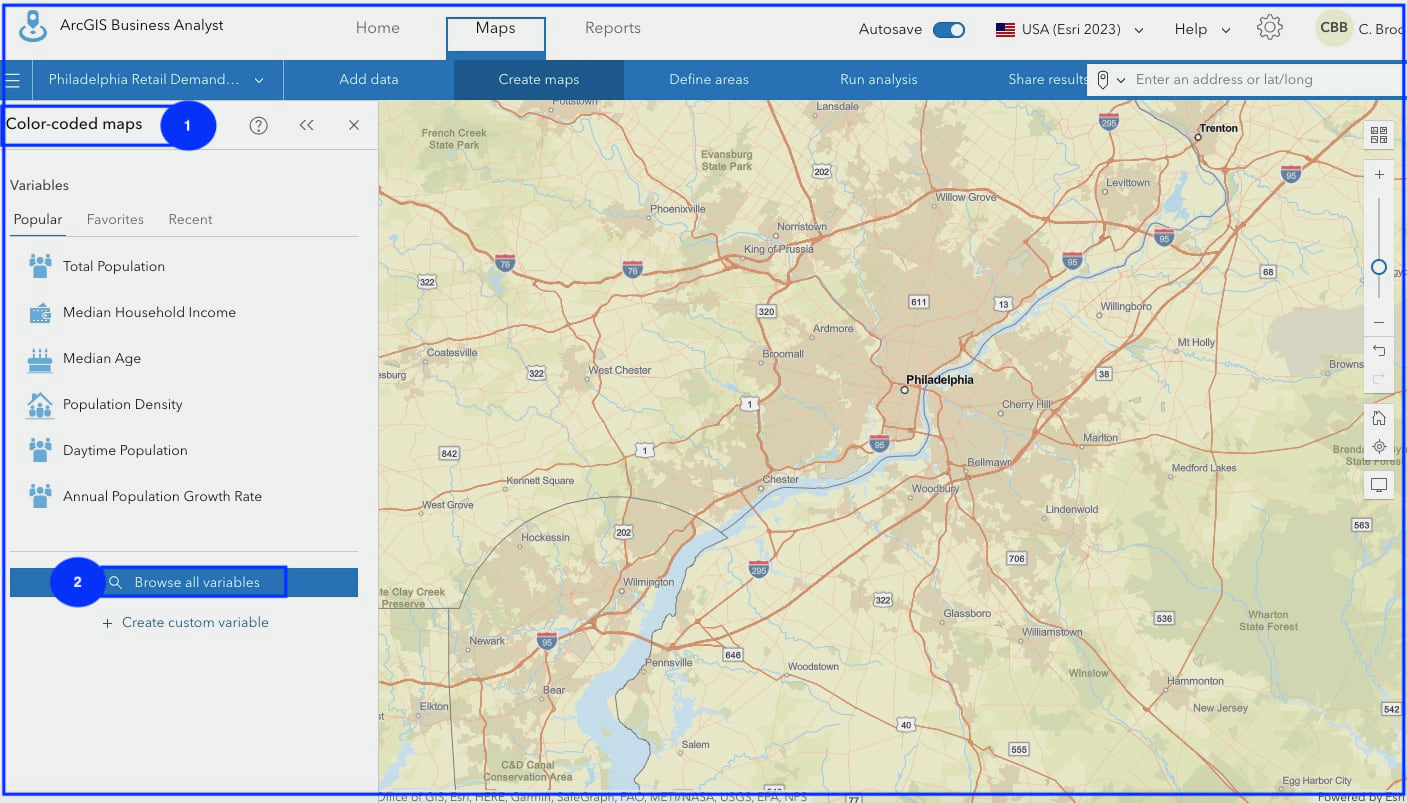Zoom in using the plus icon
The height and width of the screenshot is (803, 1407).
pyautogui.click(x=1378, y=174)
